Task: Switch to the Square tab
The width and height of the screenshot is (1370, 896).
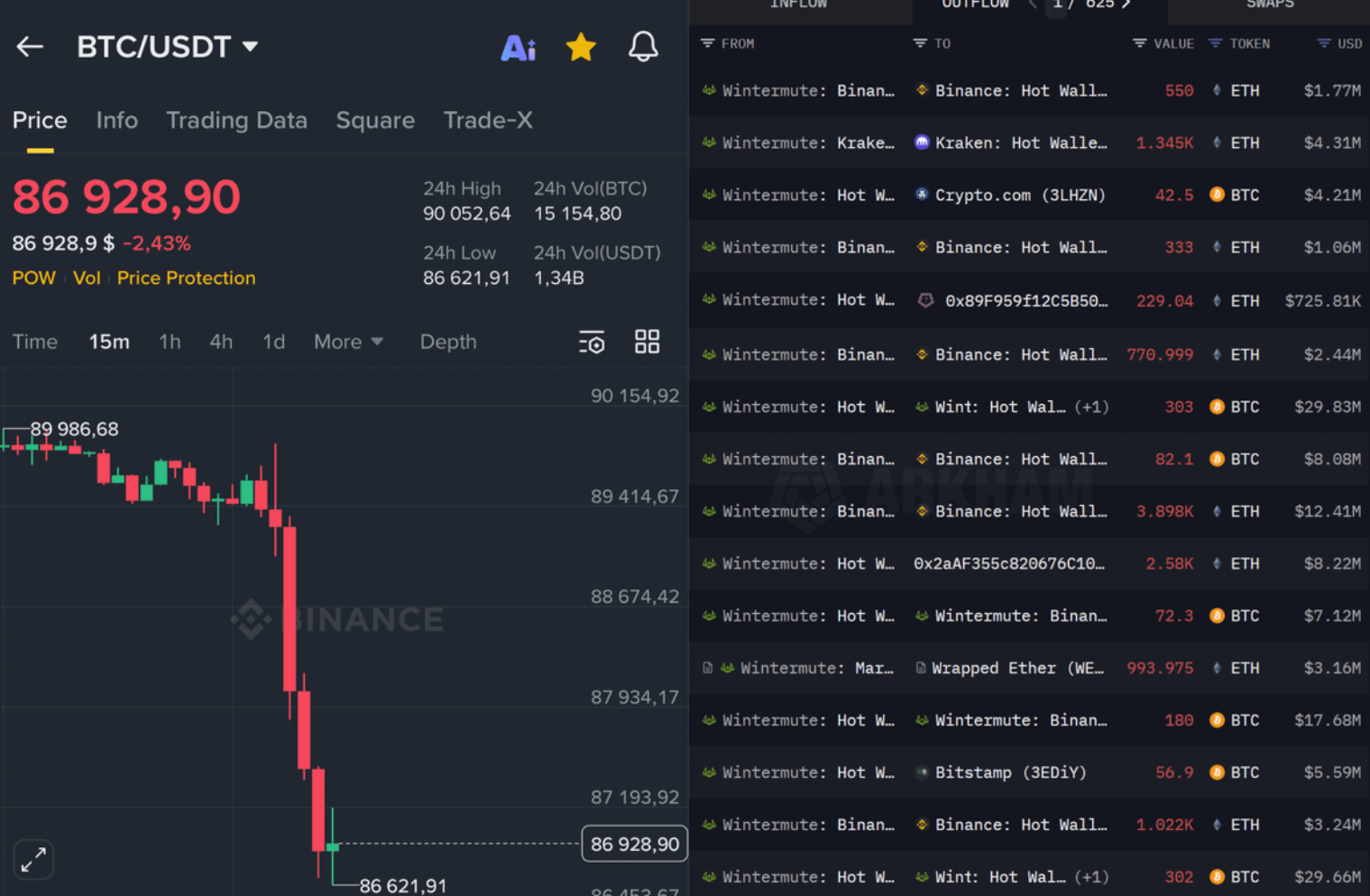Action: click(375, 120)
